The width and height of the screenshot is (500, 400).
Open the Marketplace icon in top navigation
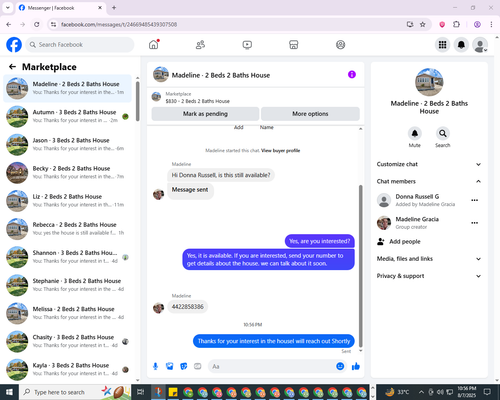coord(294,45)
